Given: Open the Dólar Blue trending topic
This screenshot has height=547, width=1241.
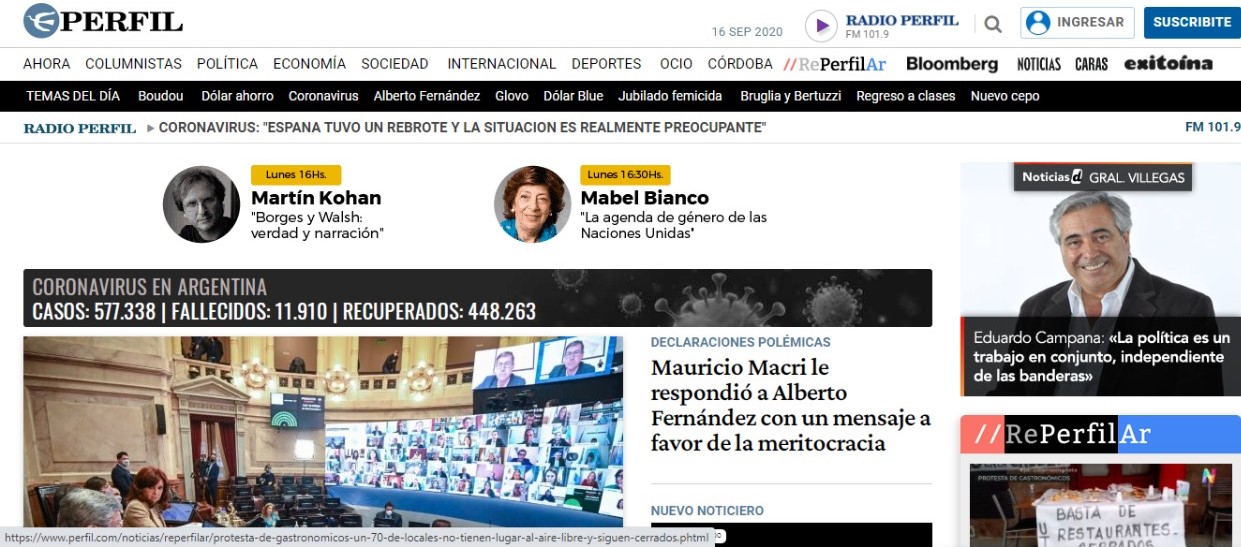Looking at the screenshot, I should point(573,96).
